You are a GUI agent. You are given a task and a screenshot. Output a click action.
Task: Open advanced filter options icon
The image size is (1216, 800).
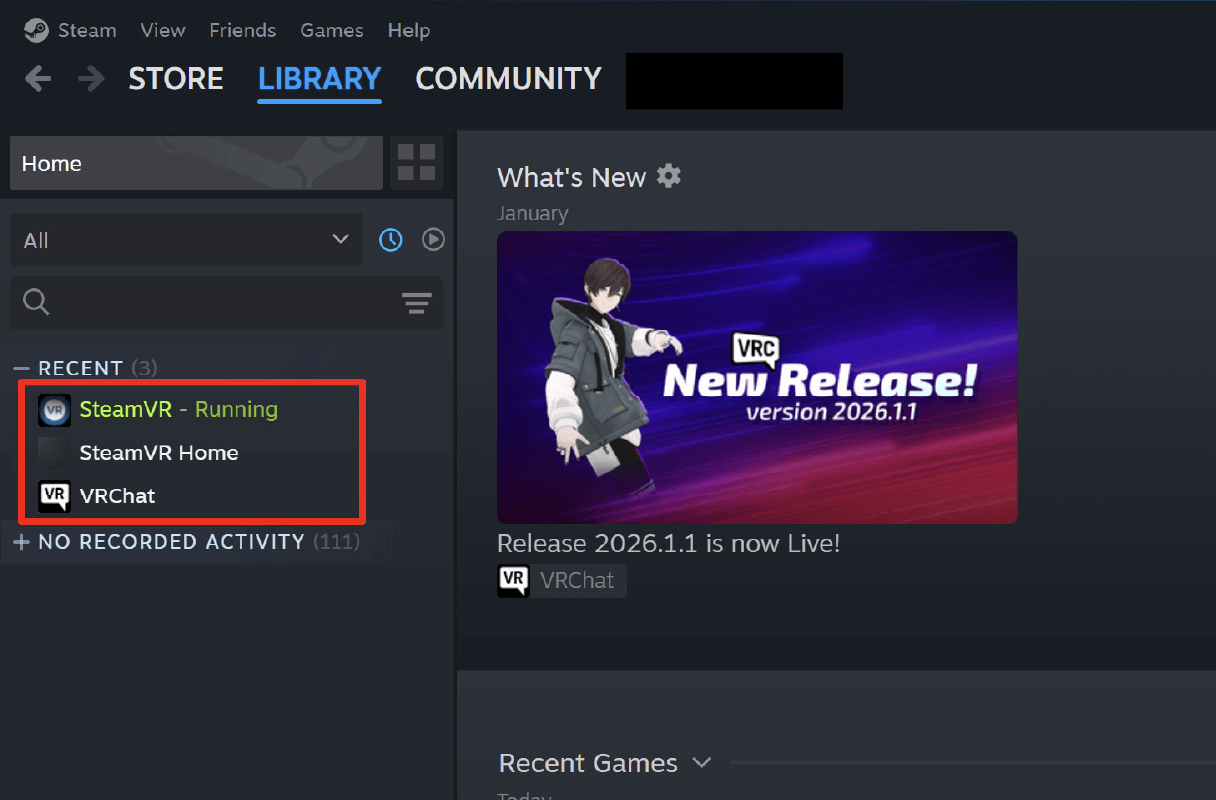point(416,302)
